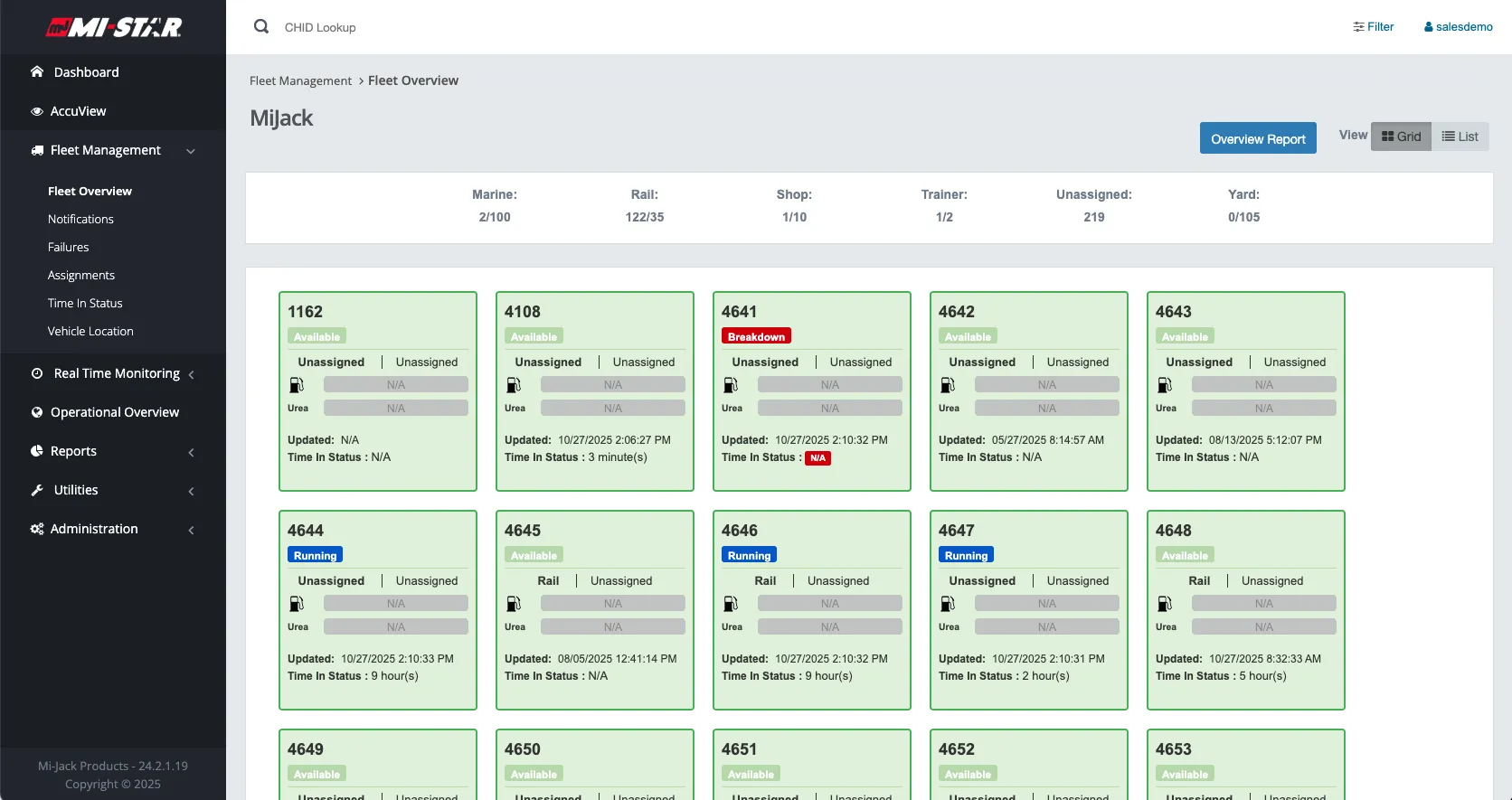Image resolution: width=1512 pixels, height=800 pixels.
Task: Click the Fleet Management truck icon
Action: point(37,150)
